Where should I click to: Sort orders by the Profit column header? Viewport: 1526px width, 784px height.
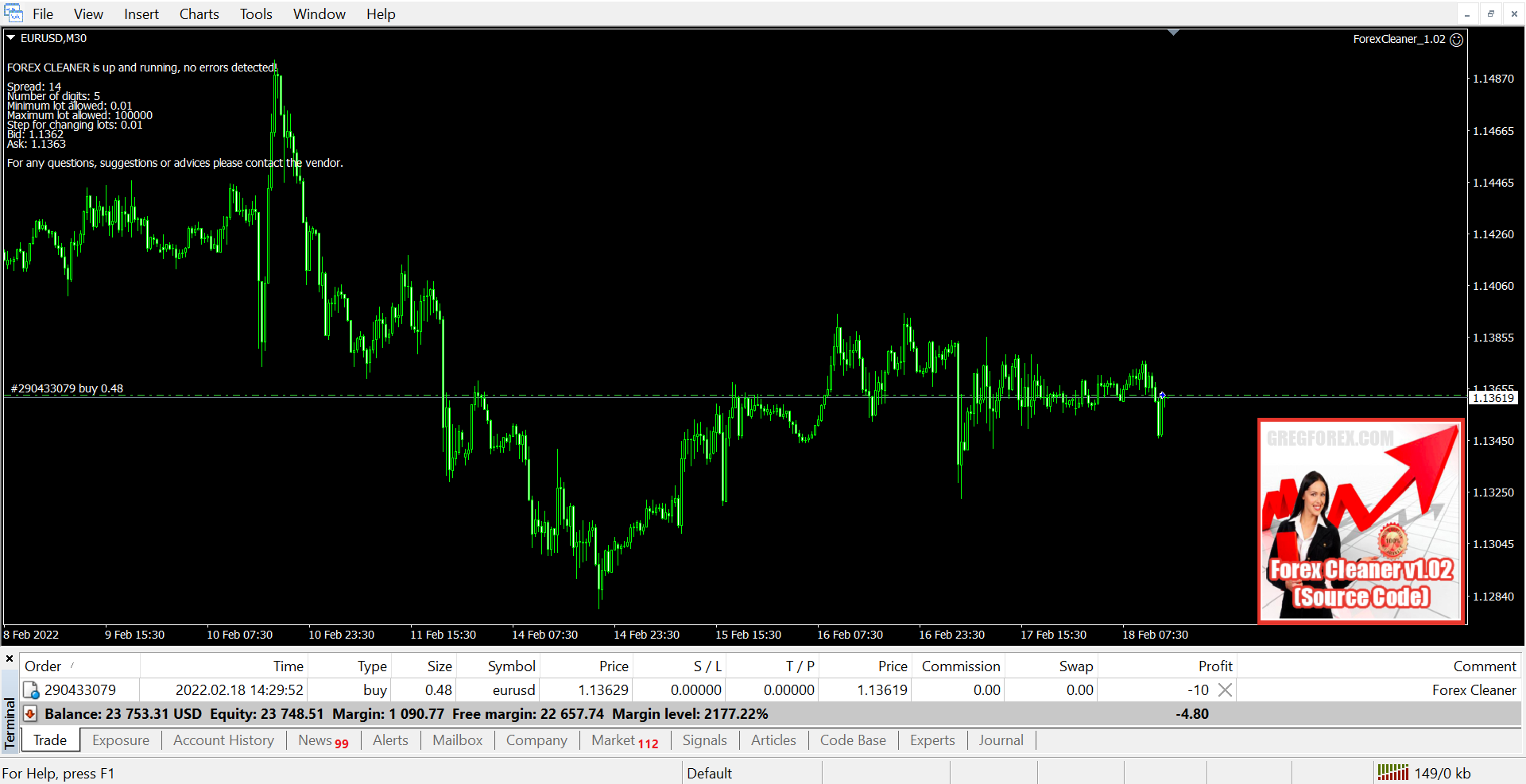pos(1214,666)
